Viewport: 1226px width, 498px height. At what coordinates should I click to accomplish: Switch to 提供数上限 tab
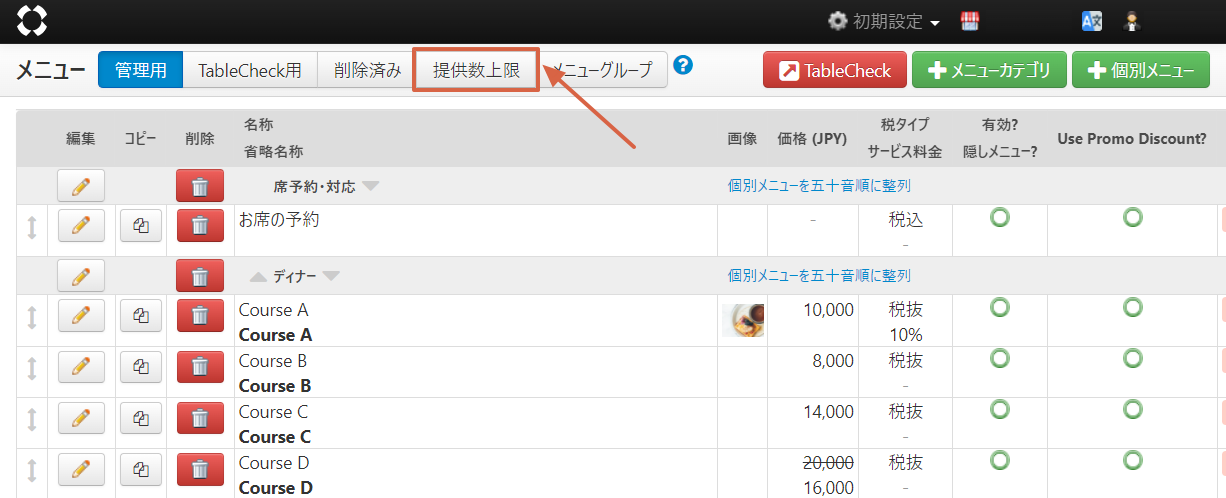[x=476, y=70]
